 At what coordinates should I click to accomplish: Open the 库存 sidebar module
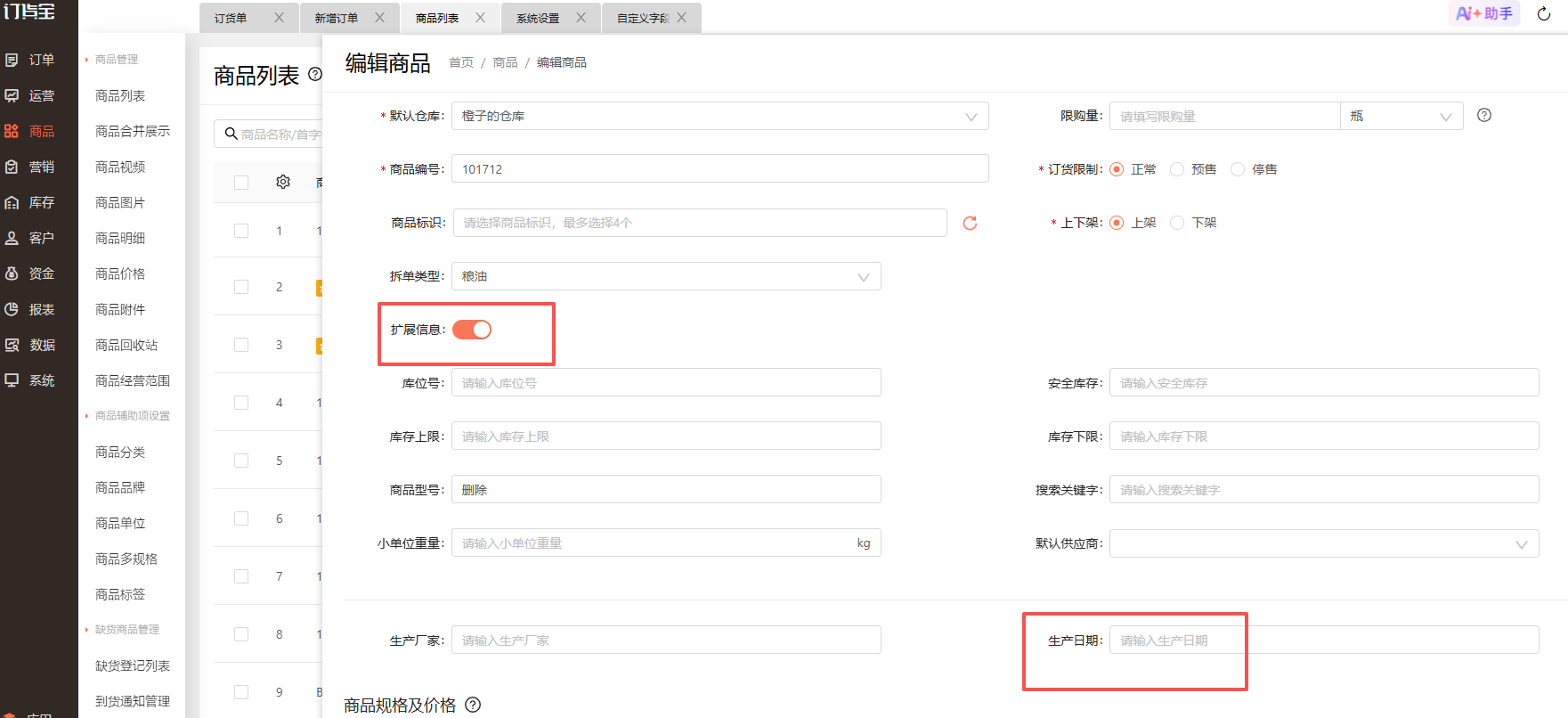30,202
